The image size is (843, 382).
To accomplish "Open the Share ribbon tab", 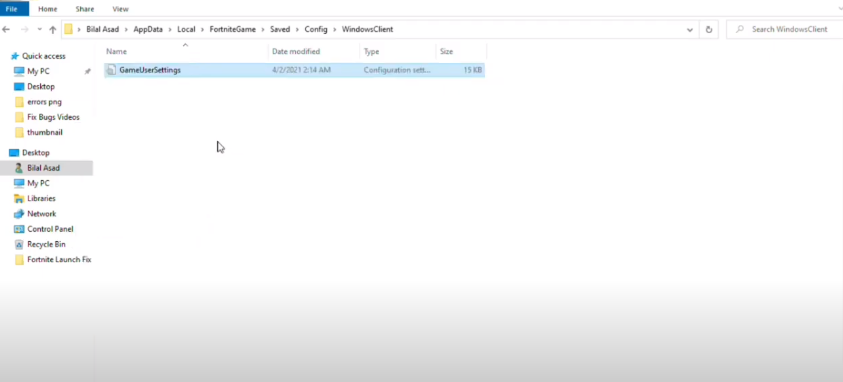I will pos(84,9).
